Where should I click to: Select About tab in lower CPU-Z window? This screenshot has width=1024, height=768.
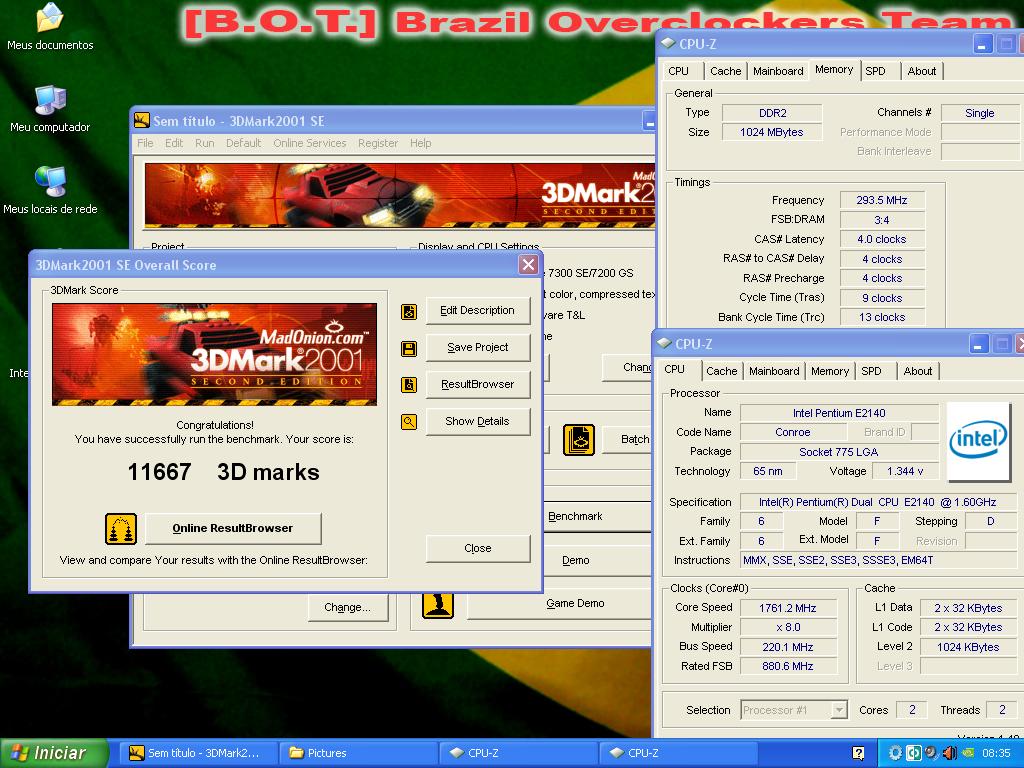[918, 371]
